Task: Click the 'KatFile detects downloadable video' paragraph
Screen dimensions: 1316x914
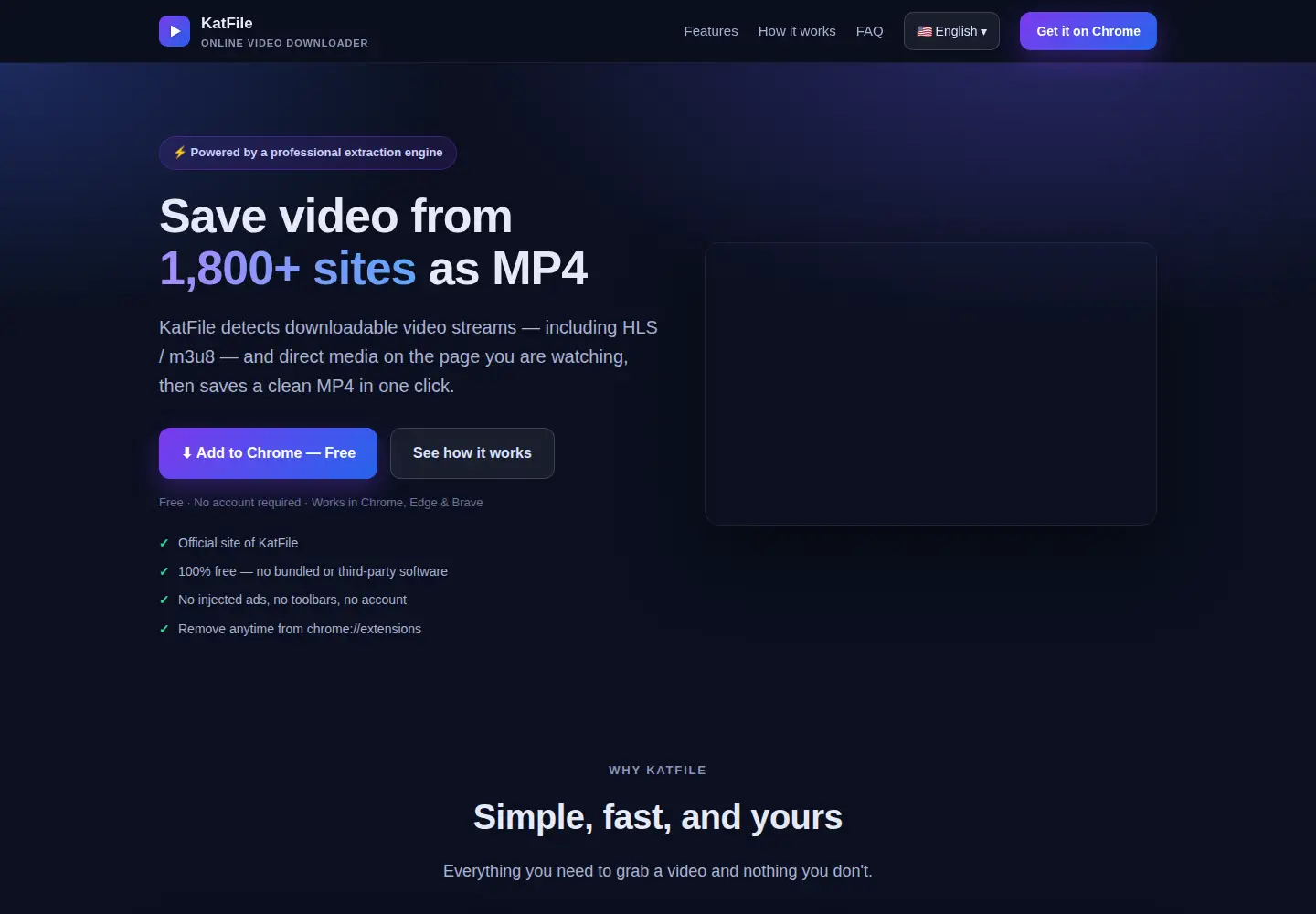Action: (409, 356)
